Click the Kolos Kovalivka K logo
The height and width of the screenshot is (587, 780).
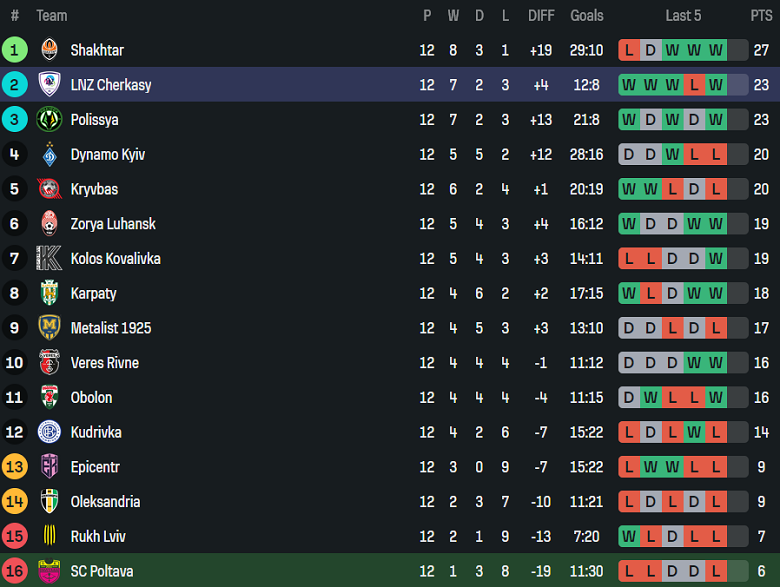point(49,259)
